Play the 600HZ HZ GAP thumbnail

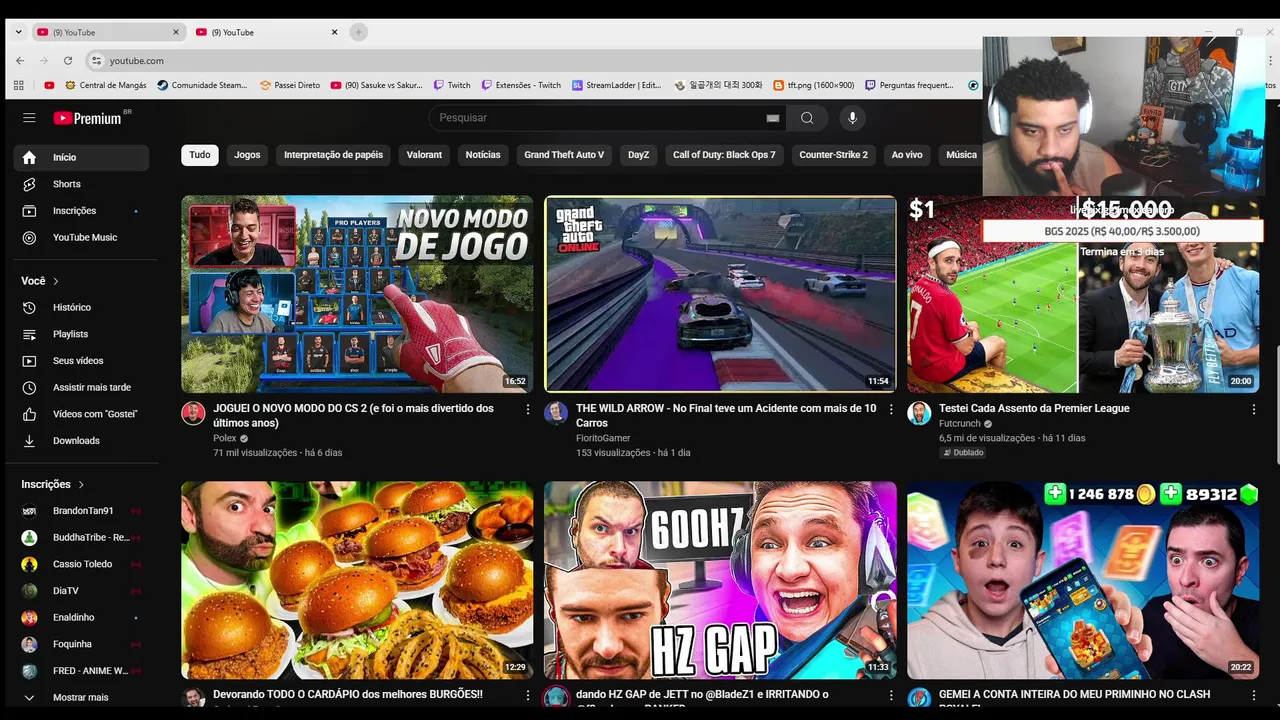coord(720,580)
